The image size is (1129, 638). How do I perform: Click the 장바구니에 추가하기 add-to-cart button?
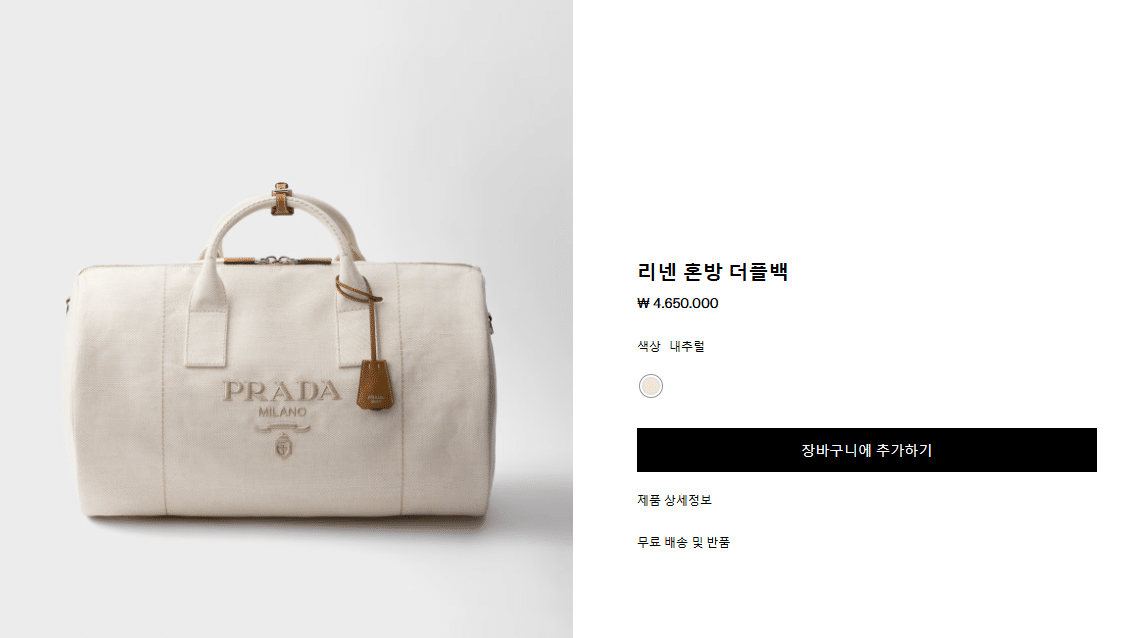tap(866, 450)
